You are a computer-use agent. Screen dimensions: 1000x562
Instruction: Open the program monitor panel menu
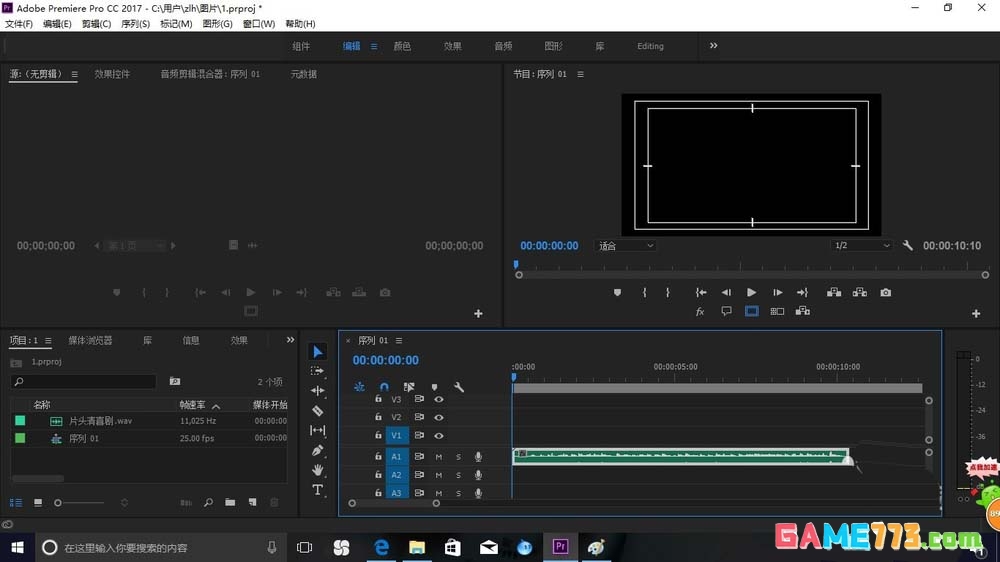point(580,74)
